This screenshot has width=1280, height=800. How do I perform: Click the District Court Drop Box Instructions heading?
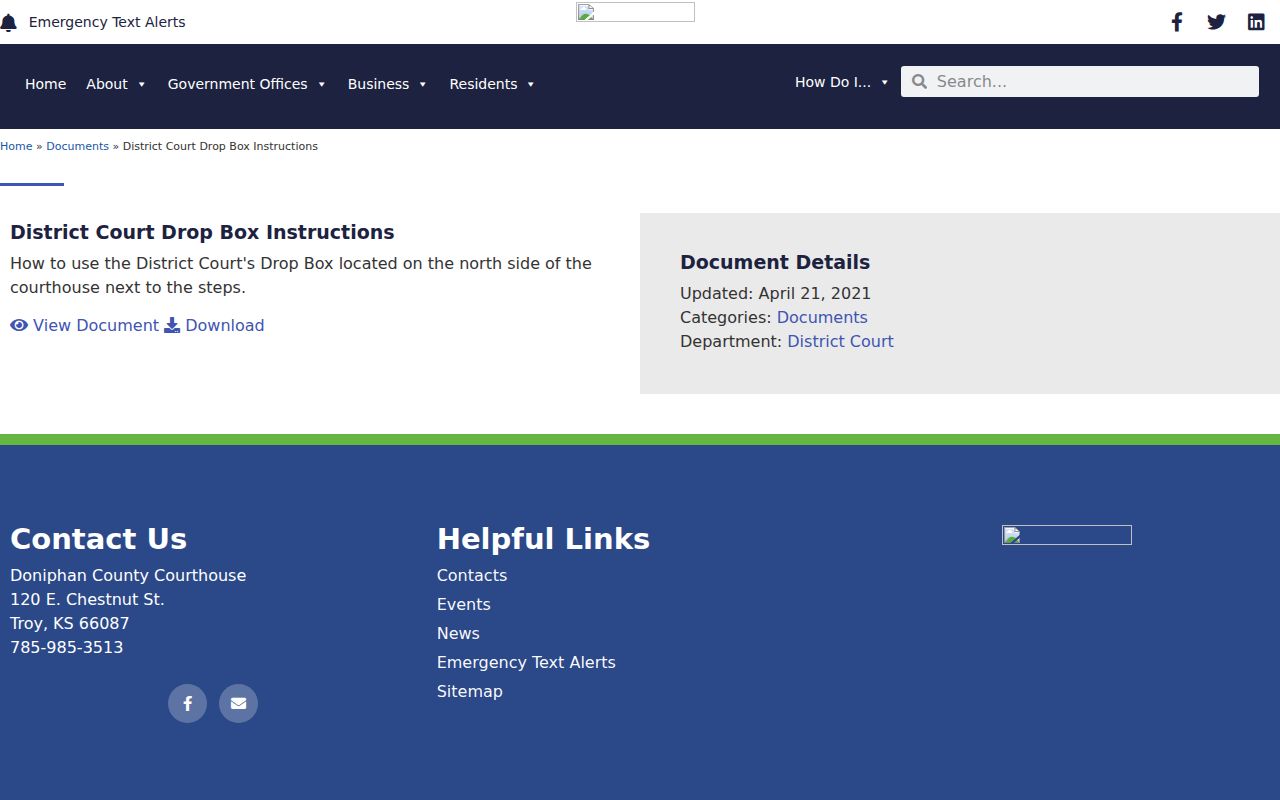[202, 232]
